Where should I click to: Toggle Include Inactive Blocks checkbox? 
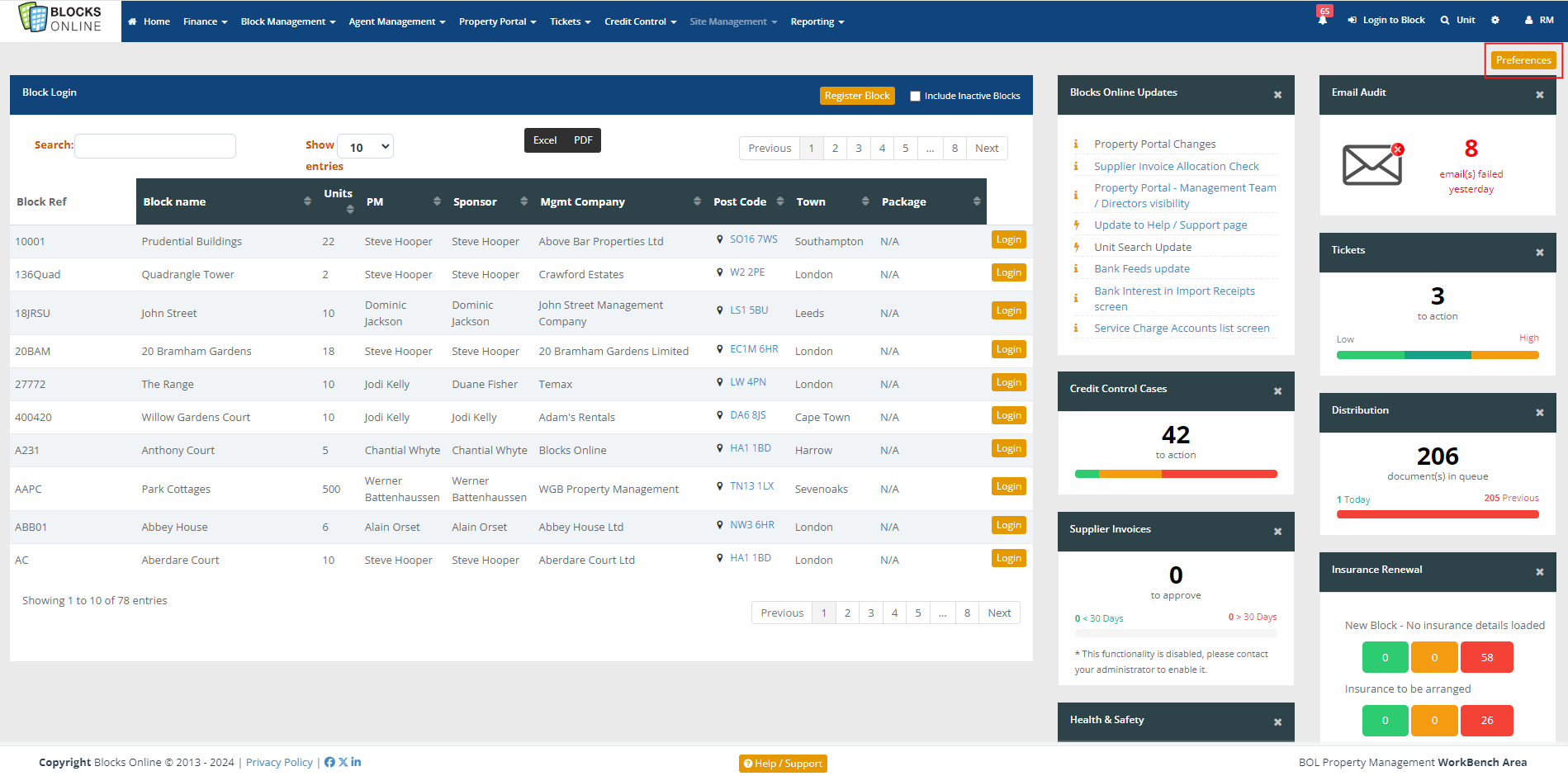coord(915,96)
